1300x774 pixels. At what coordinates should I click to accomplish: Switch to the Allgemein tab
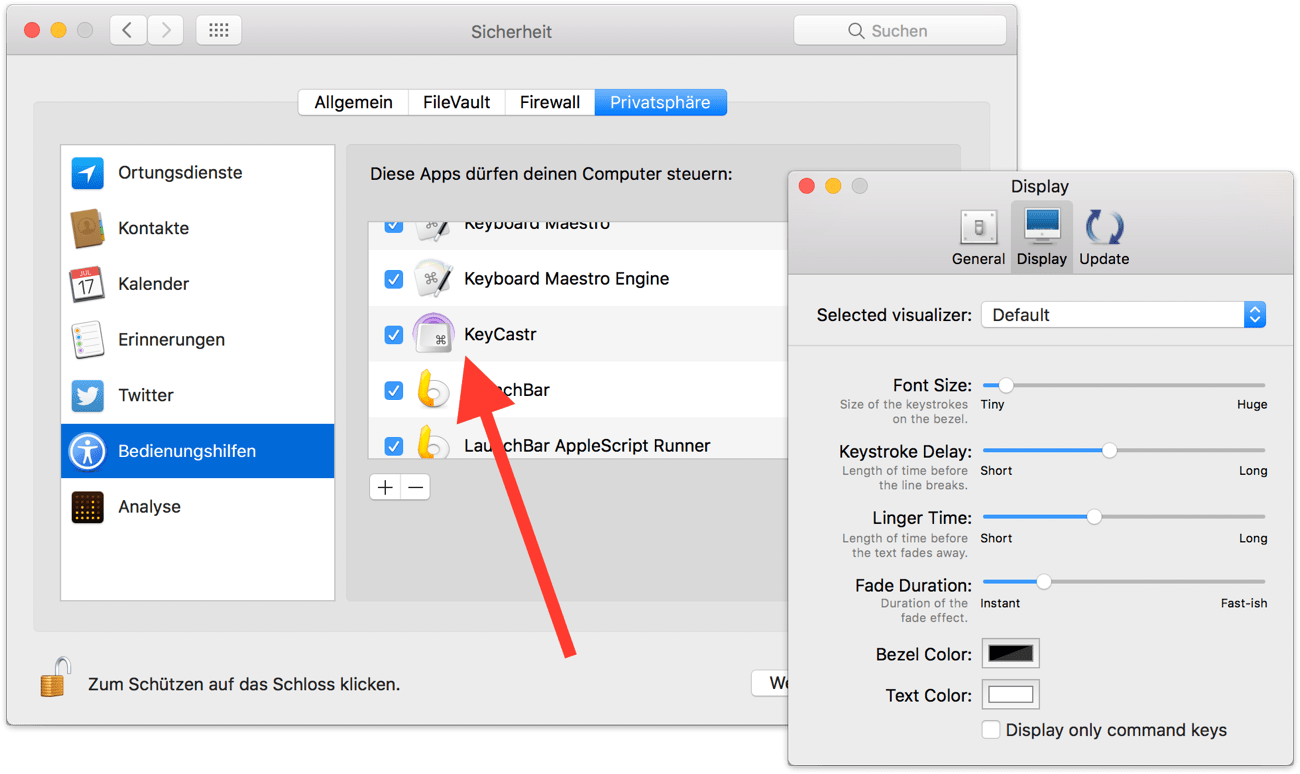(x=353, y=102)
